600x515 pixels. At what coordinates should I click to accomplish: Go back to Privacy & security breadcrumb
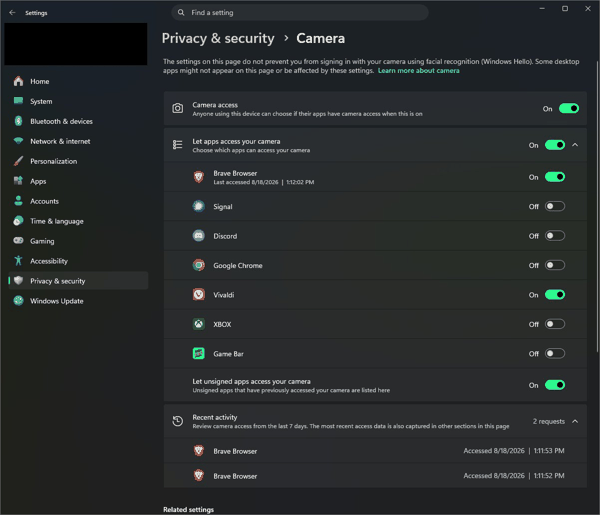(x=218, y=38)
